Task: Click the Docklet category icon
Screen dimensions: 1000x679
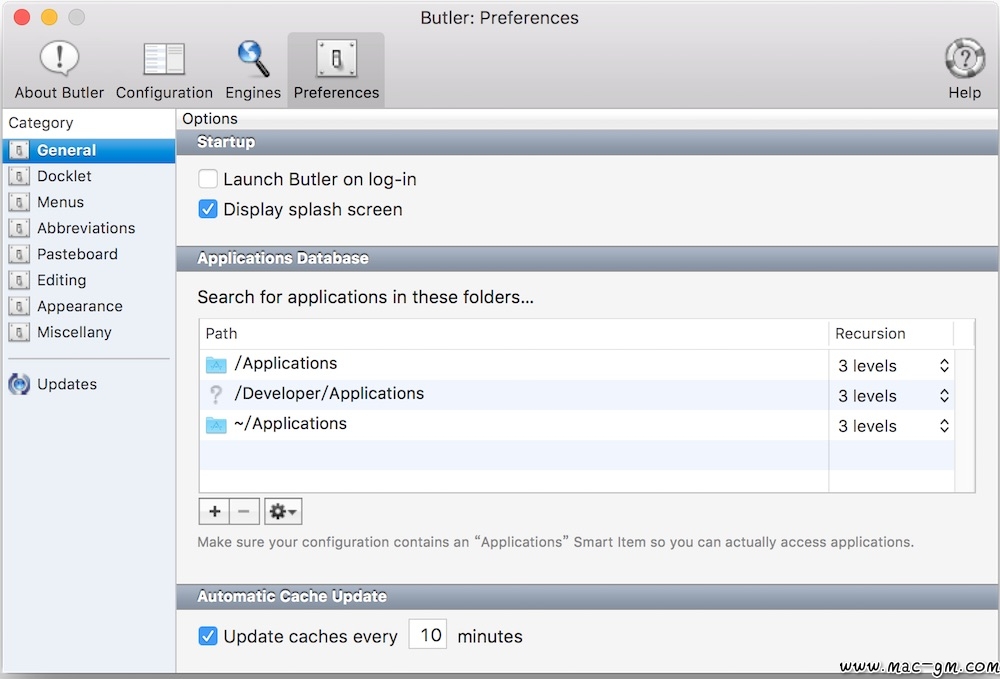Action: [x=19, y=176]
